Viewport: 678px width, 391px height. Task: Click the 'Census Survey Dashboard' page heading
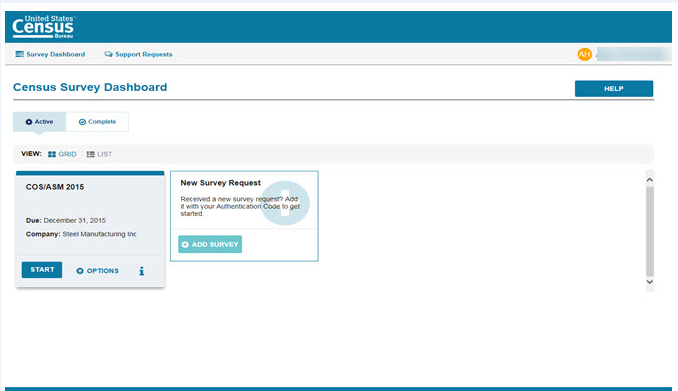90,87
